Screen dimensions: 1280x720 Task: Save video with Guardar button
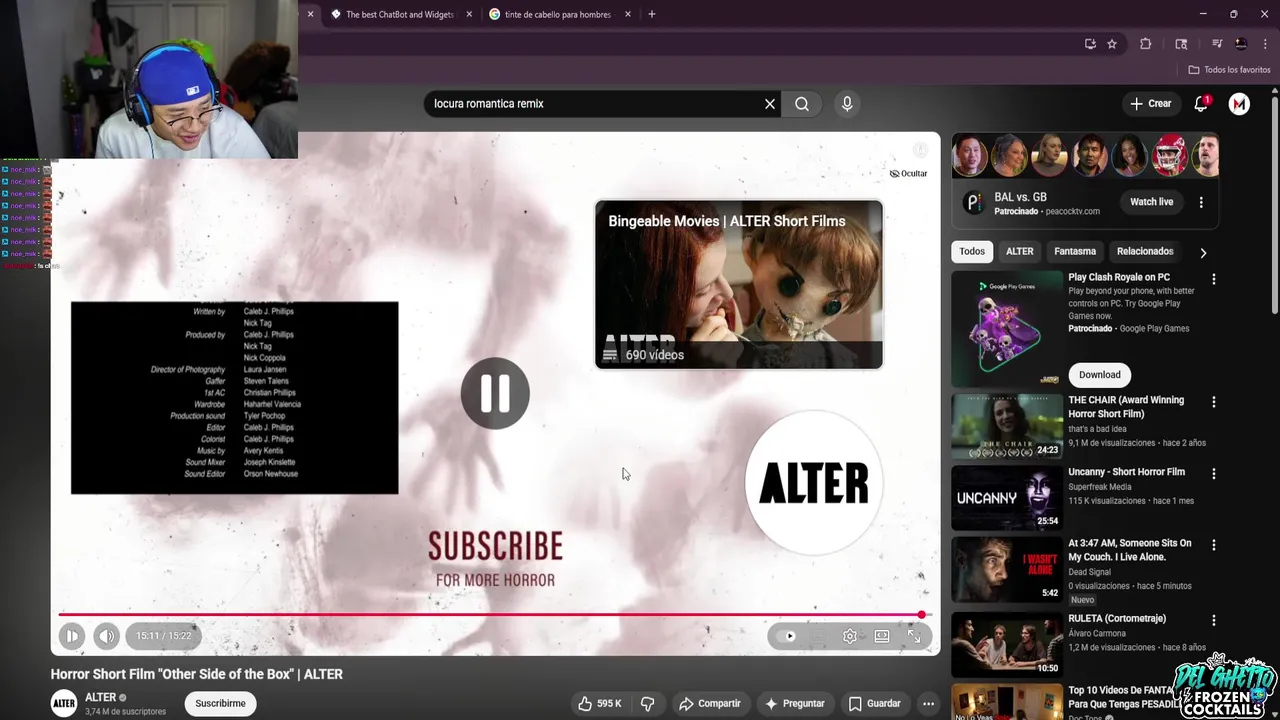coord(874,703)
